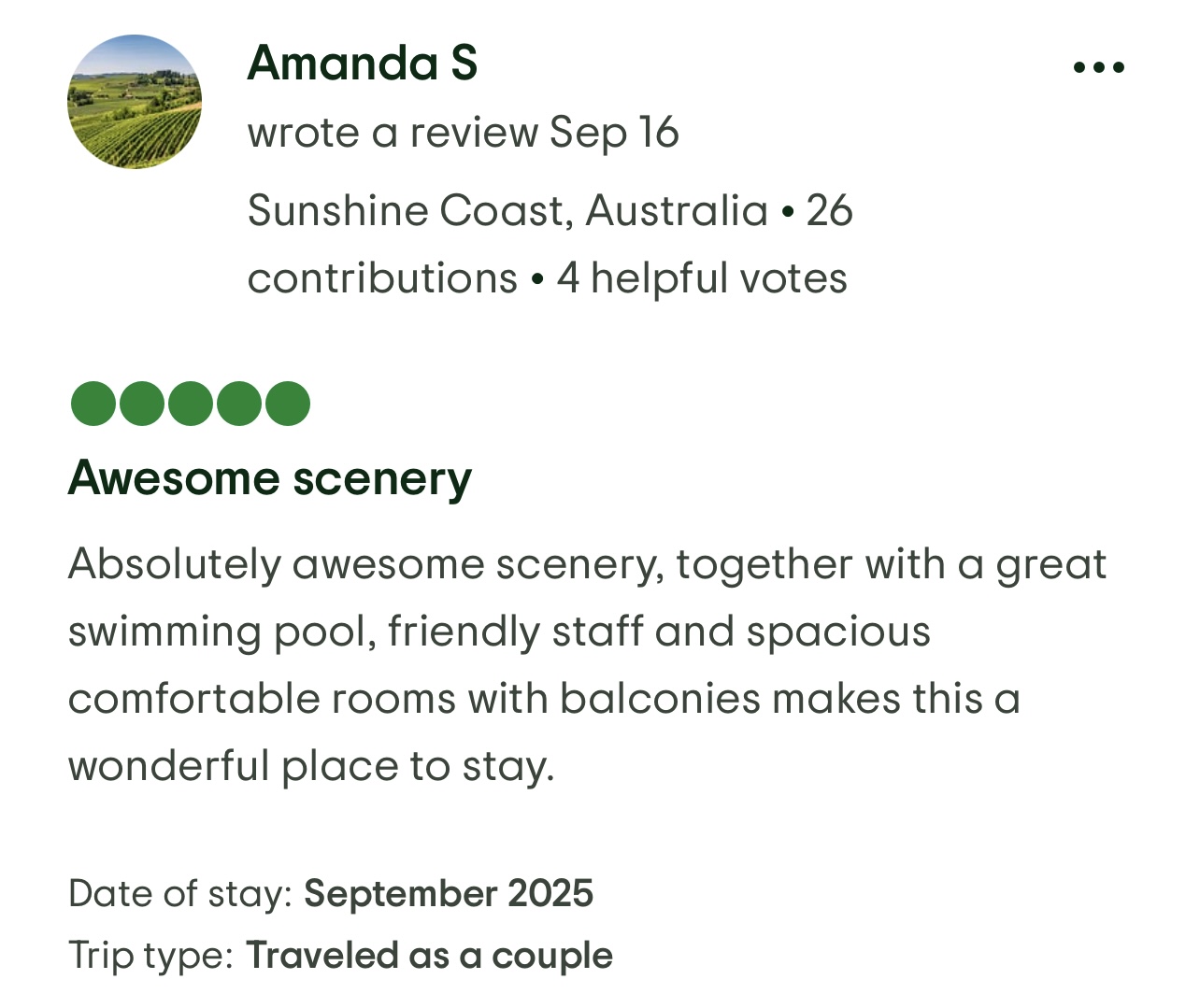Select 'Traveled as a couple' trip type
1200x1008 pixels.
coord(429,956)
